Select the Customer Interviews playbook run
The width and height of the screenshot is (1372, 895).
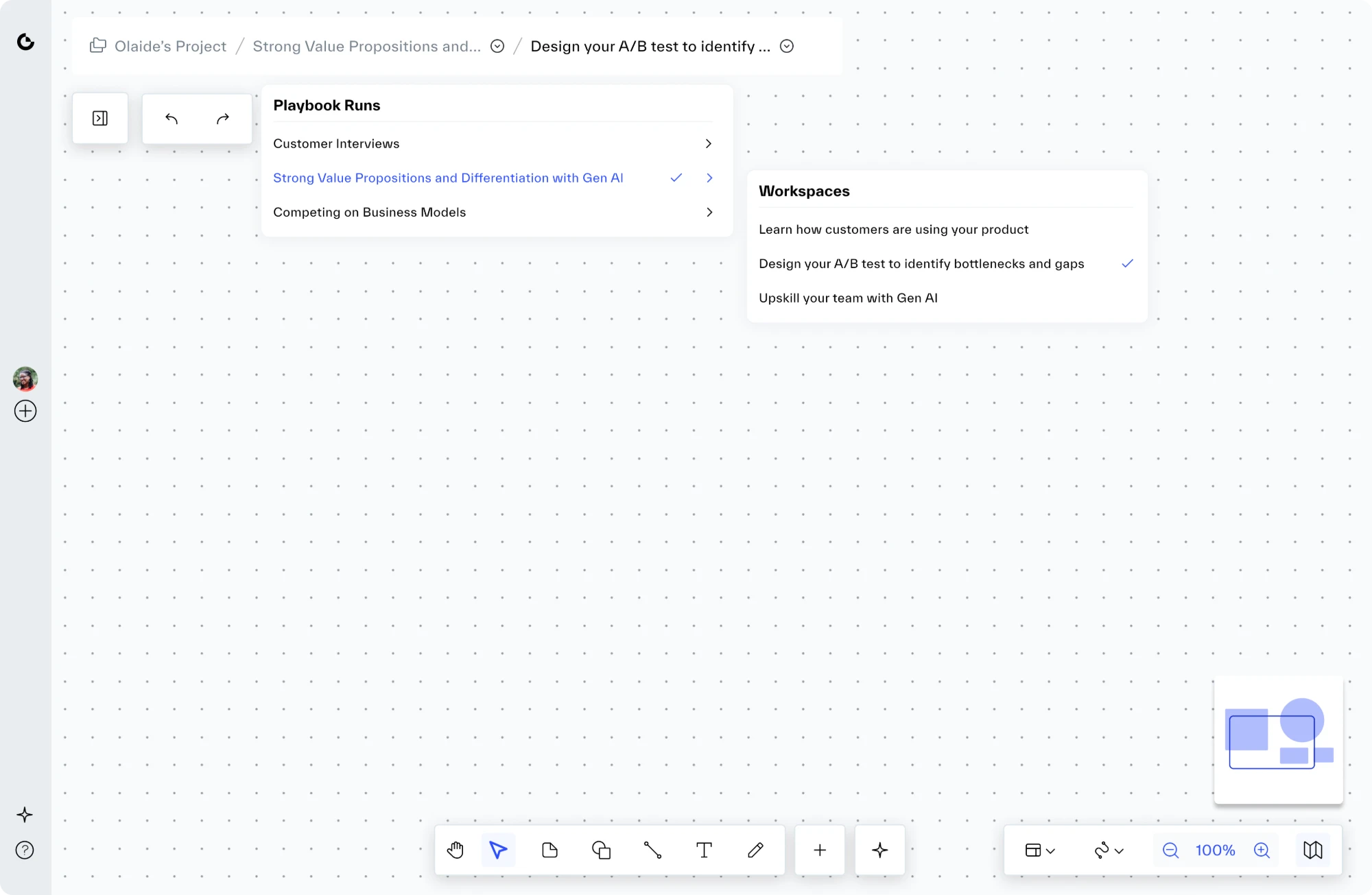click(493, 143)
